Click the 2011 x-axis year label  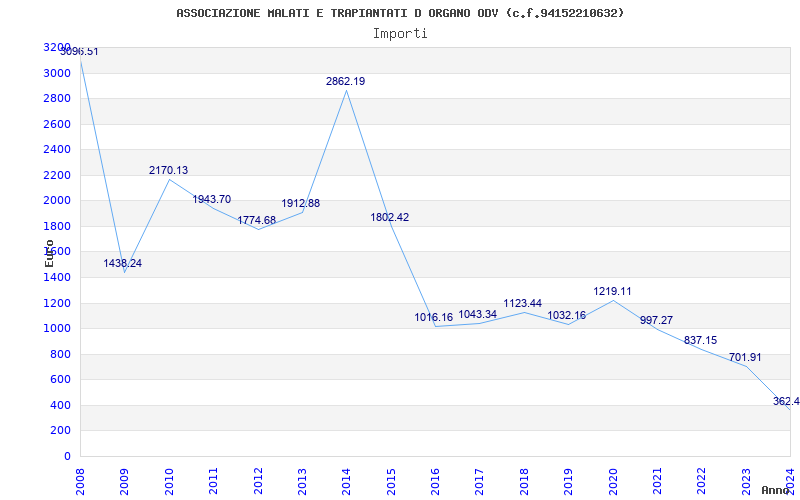(213, 481)
